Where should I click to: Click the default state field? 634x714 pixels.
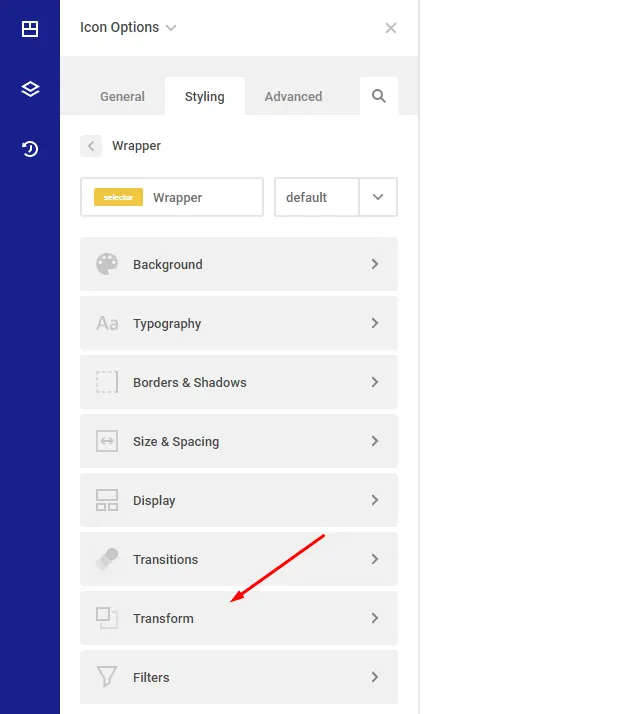317,197
